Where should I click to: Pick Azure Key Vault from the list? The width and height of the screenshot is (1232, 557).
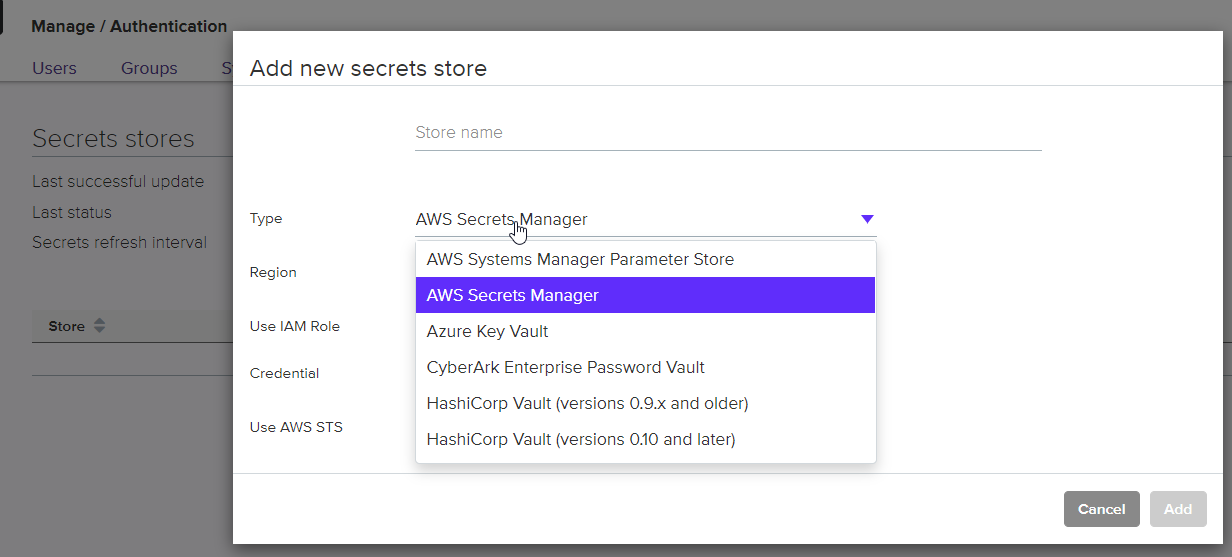click(x=487, y=331)
